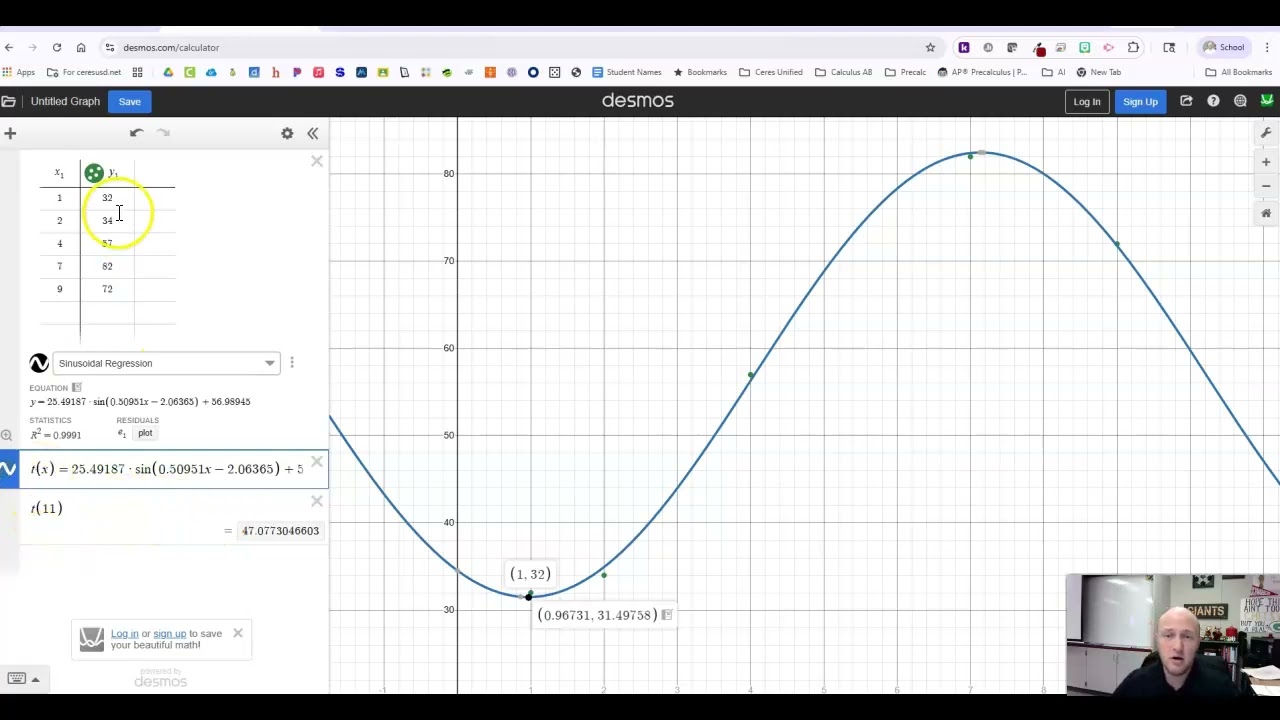
Task: Open the language globe menu
Action: 1240,101
